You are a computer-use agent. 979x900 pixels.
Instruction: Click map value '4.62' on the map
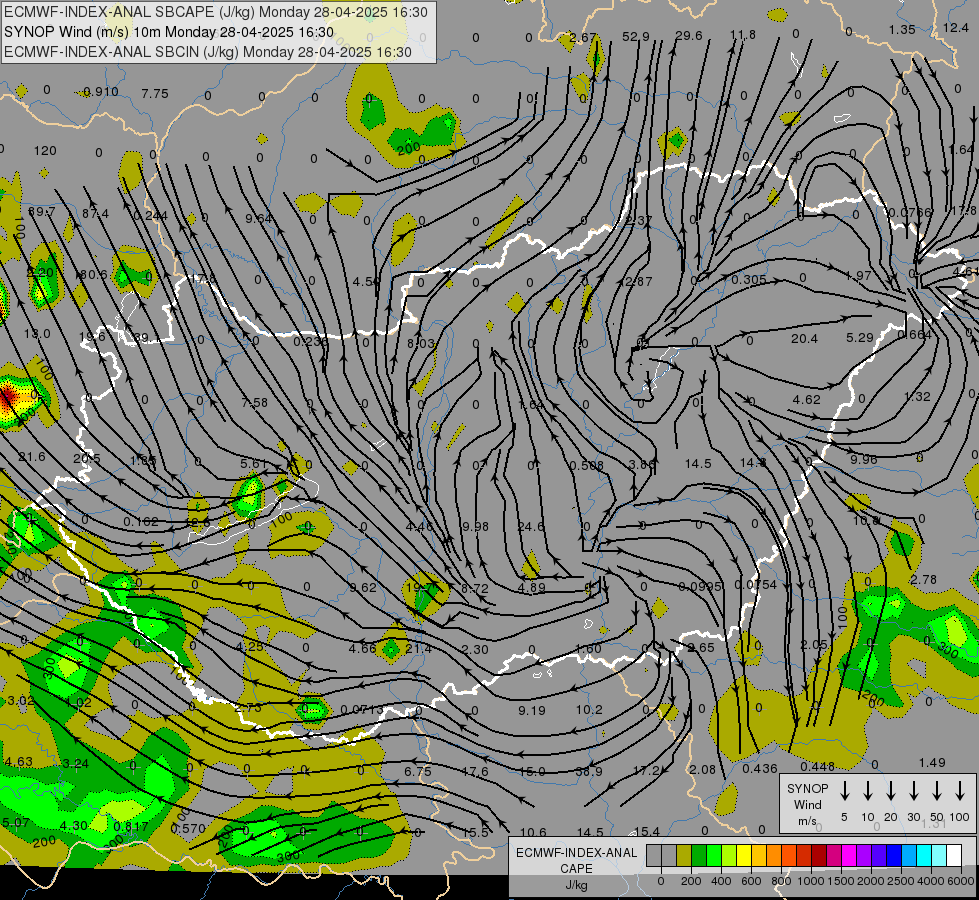(806, 400)
